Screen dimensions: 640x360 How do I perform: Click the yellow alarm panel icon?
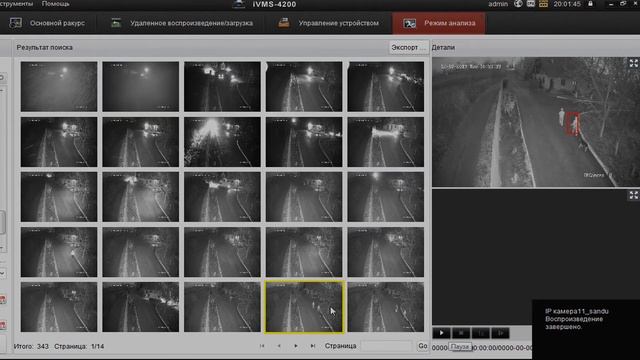pos(543,4)
